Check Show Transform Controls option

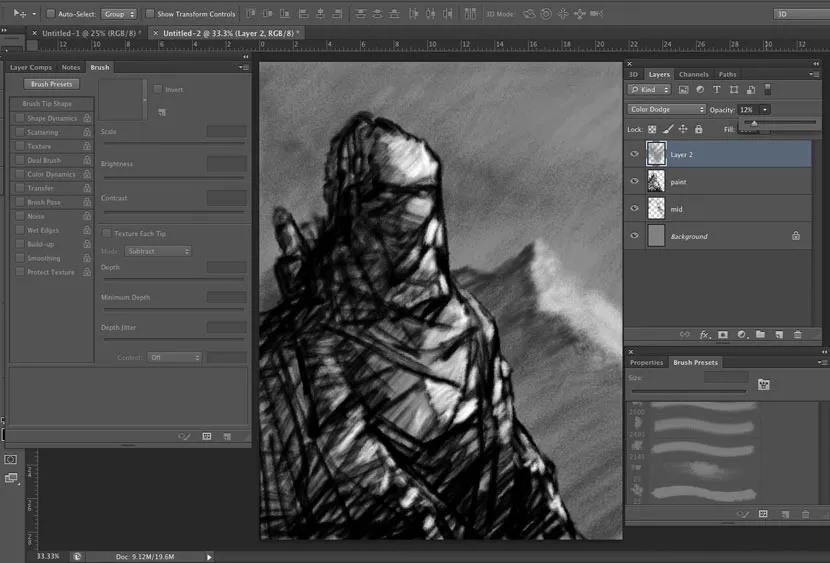coord(150,14)
